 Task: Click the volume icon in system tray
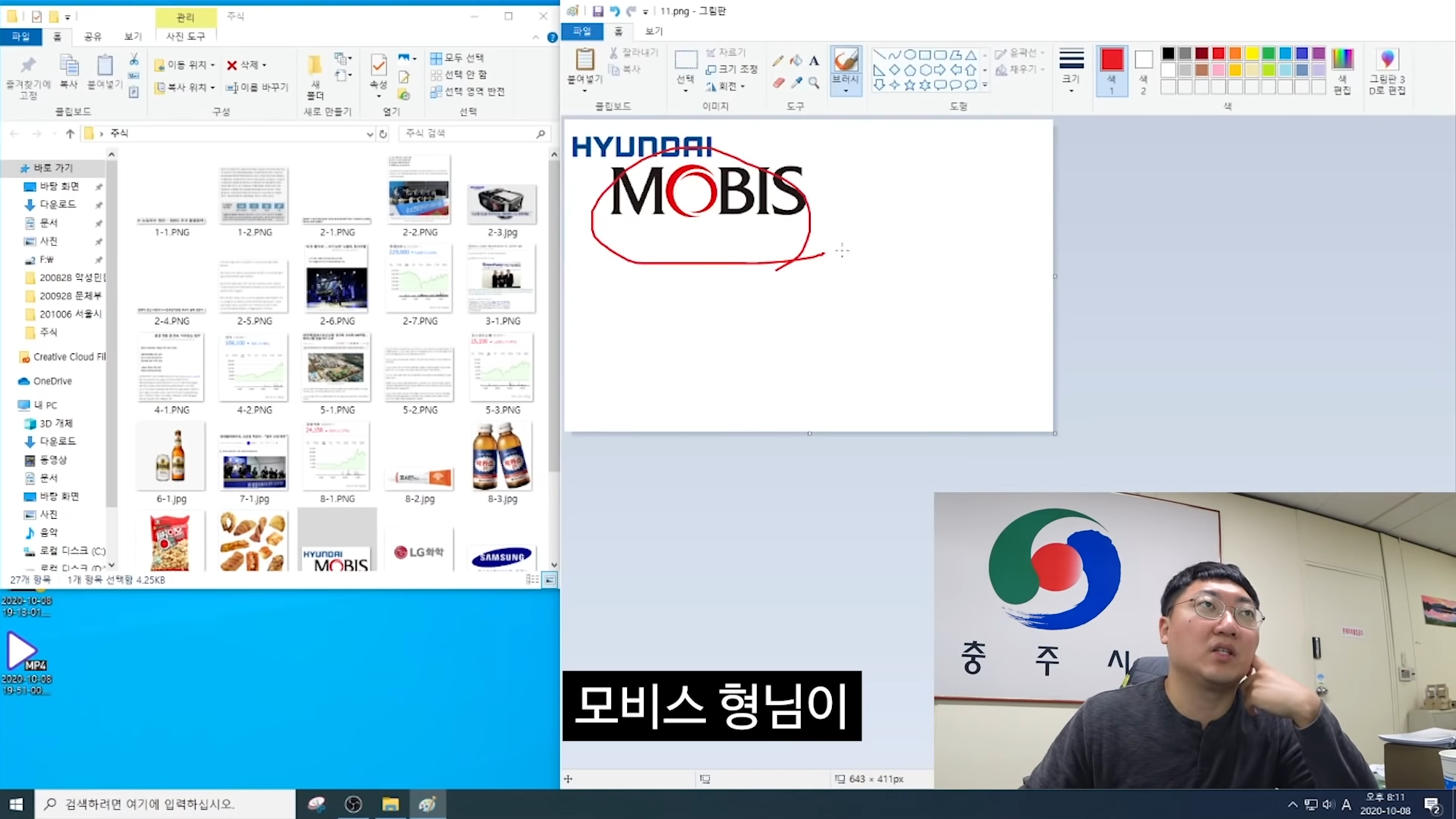[1328, 804]
